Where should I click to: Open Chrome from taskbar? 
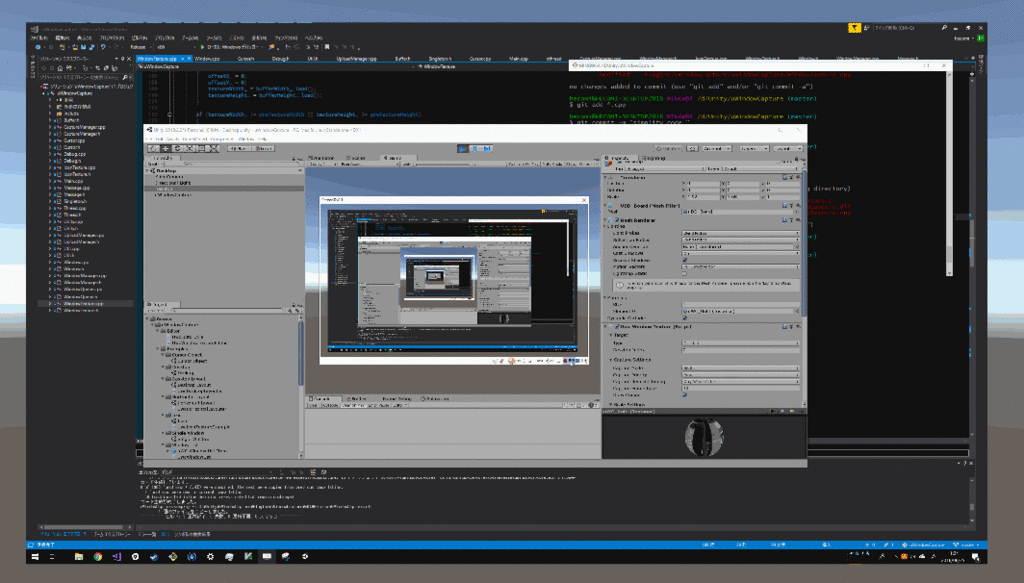(97, 557)
